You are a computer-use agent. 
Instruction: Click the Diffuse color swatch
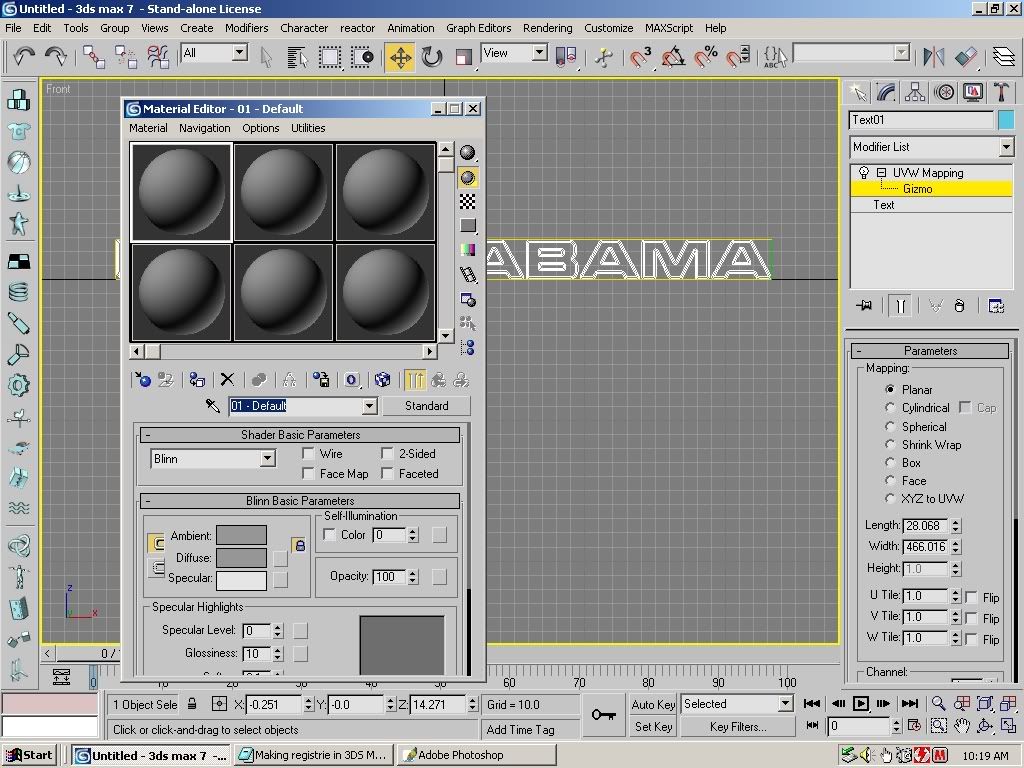[241, 557]
